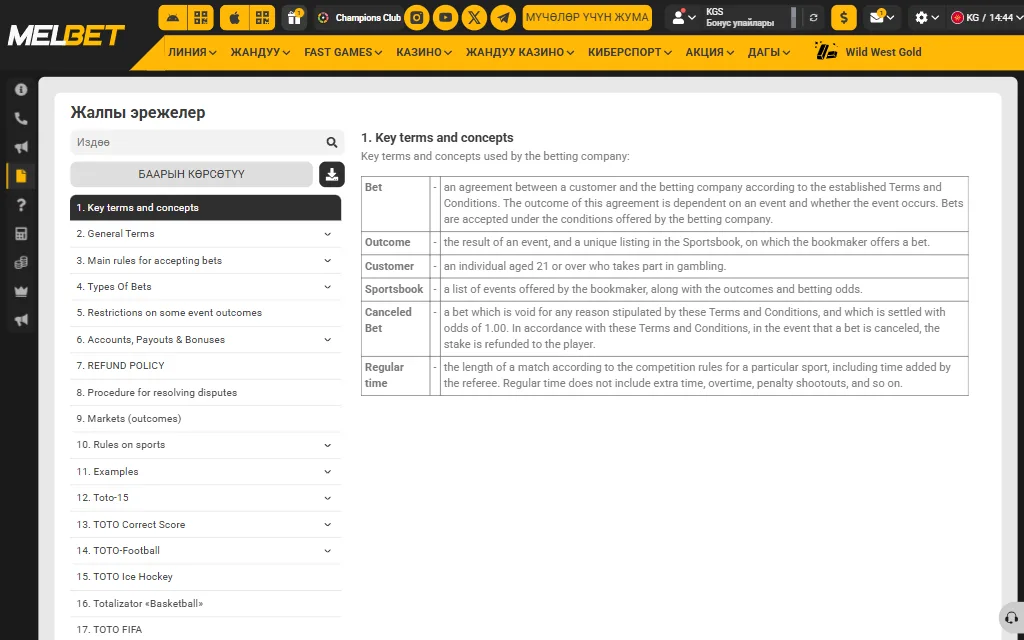This screenshot has height=640, width=1024.
Task: Expand the 4. Types Of Bets section
Action: [x=206, y=287]
